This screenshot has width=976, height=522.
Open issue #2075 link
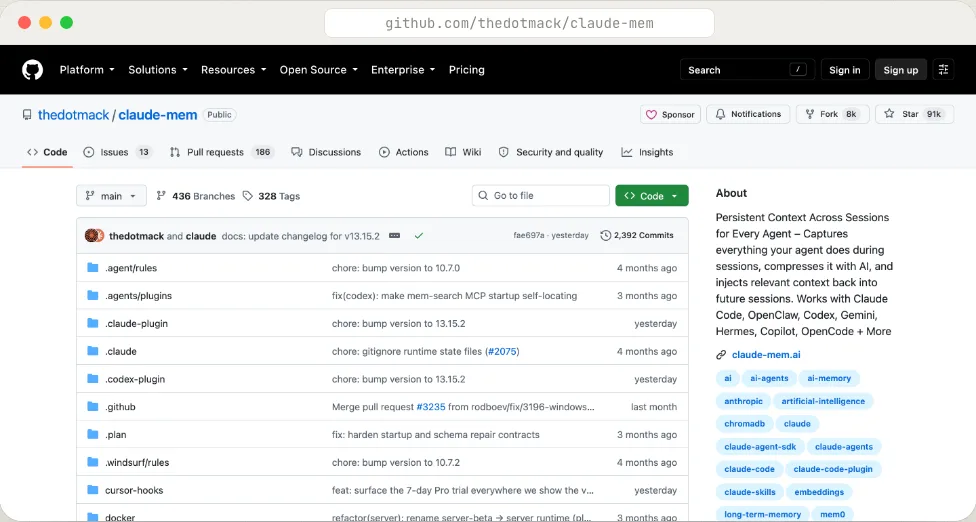tap(502, 352)
